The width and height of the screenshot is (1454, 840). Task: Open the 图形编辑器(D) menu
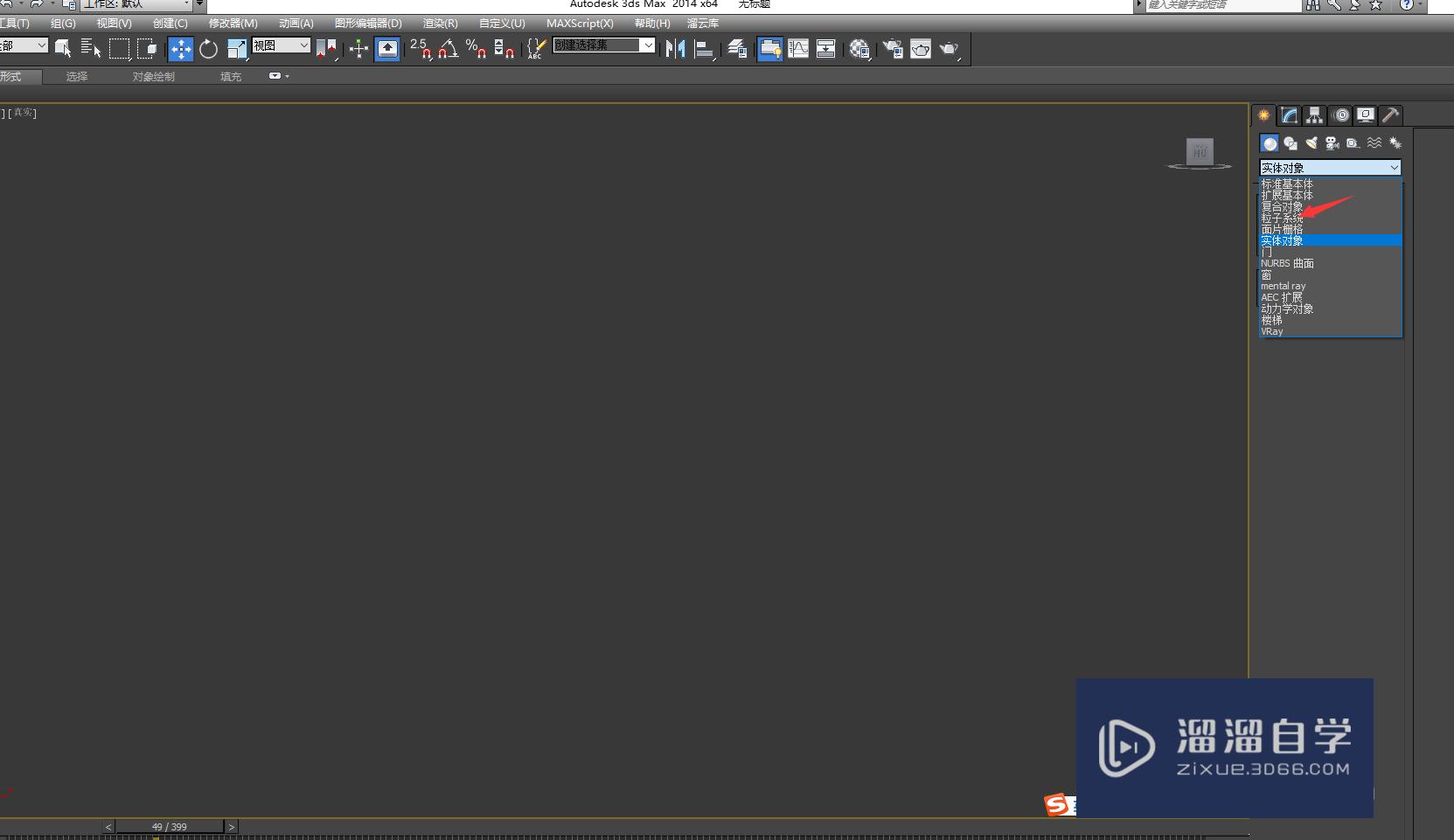pos(368,24)
